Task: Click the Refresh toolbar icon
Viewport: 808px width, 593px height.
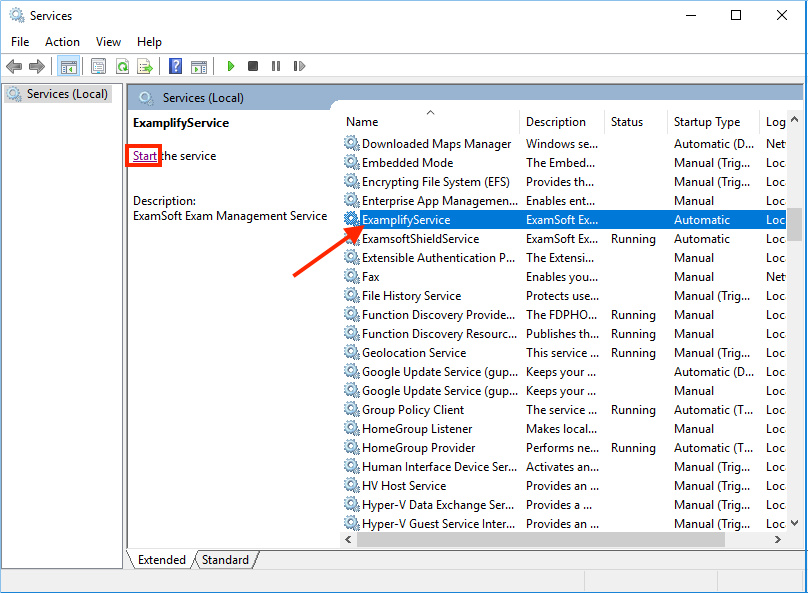Action: point(122,66)
